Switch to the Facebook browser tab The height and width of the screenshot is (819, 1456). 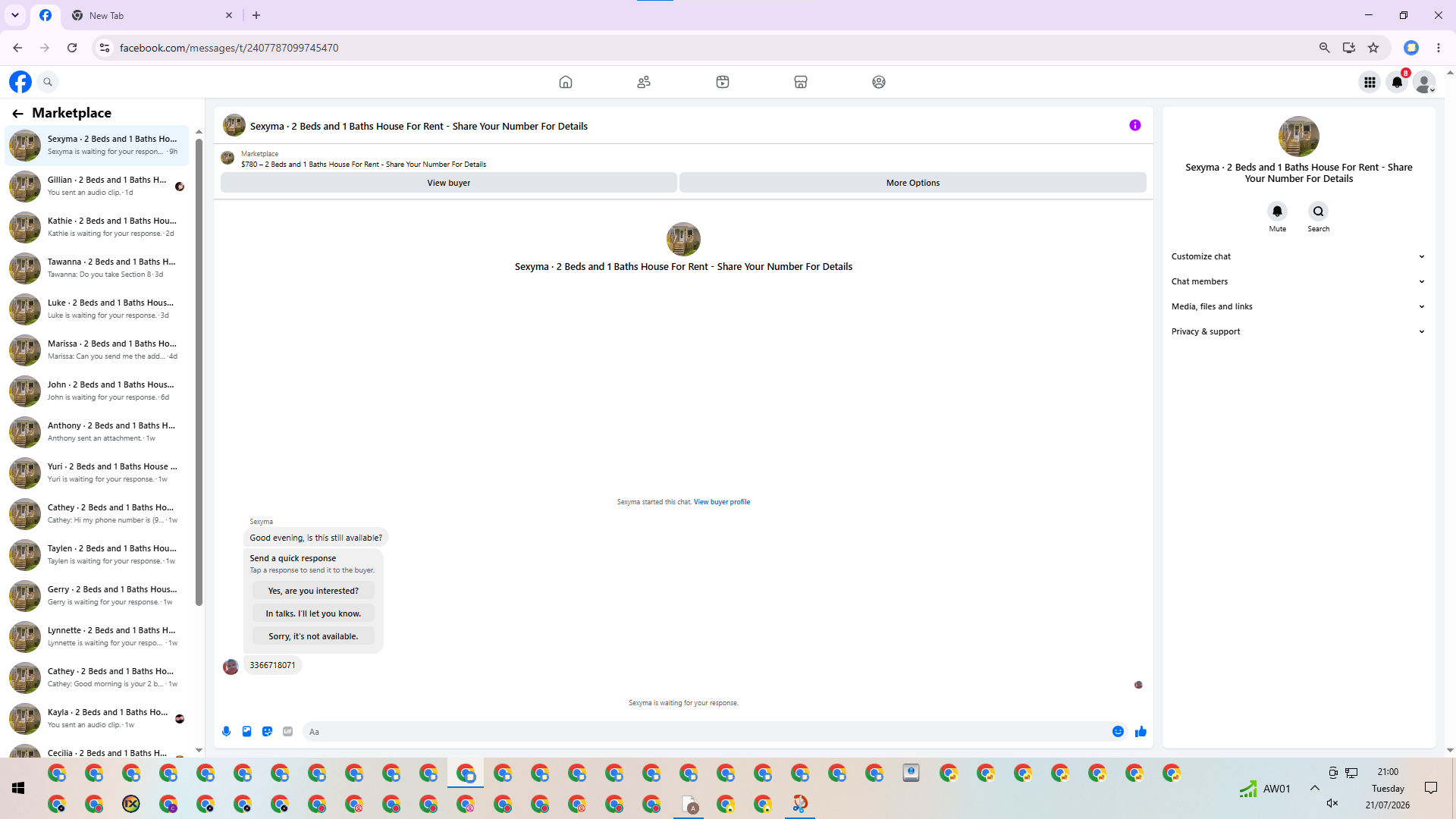[45, 15]
